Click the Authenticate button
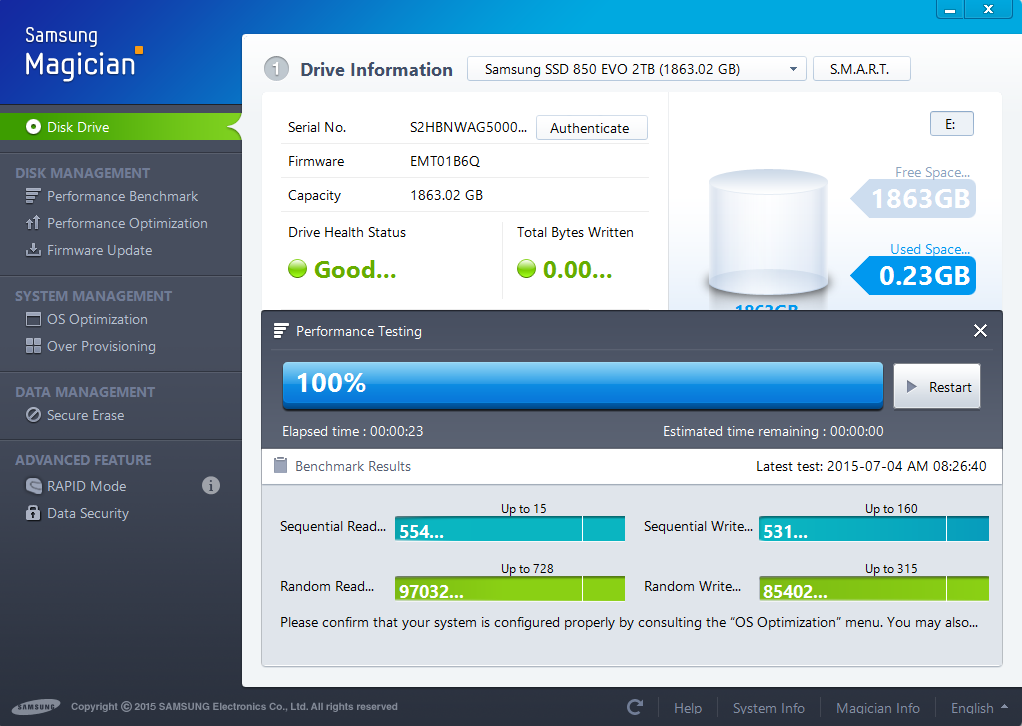The height and width of the screenshot is (726, 1022). (x=591, y=128)
